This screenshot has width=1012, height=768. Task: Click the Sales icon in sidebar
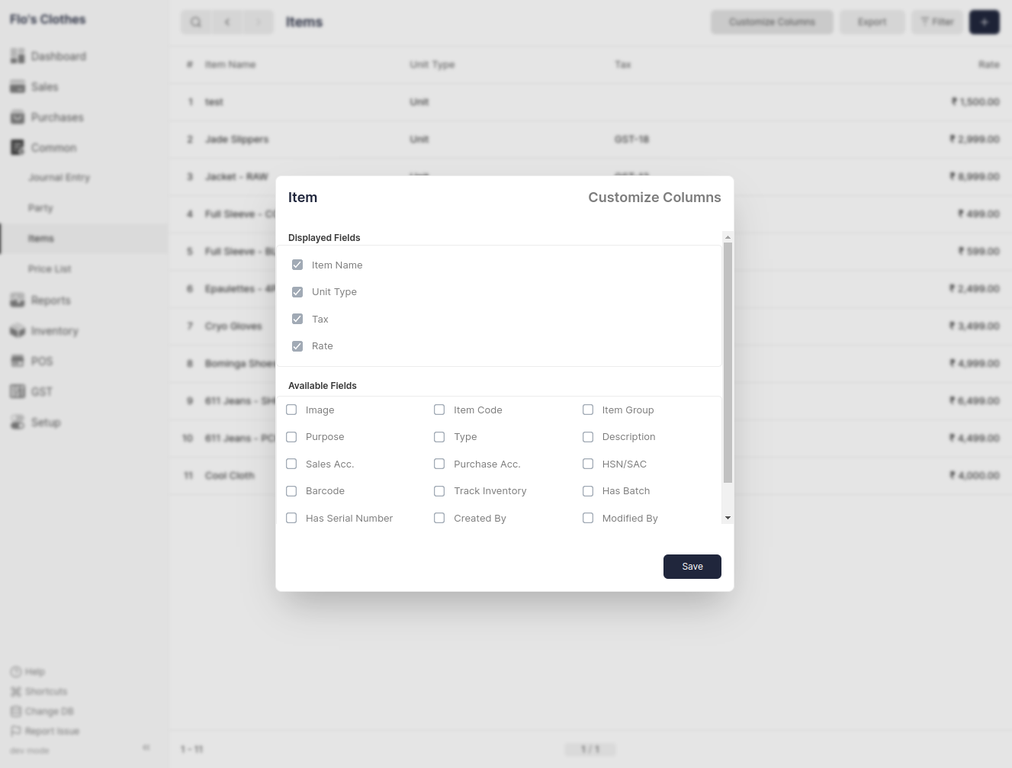[17, 87]
